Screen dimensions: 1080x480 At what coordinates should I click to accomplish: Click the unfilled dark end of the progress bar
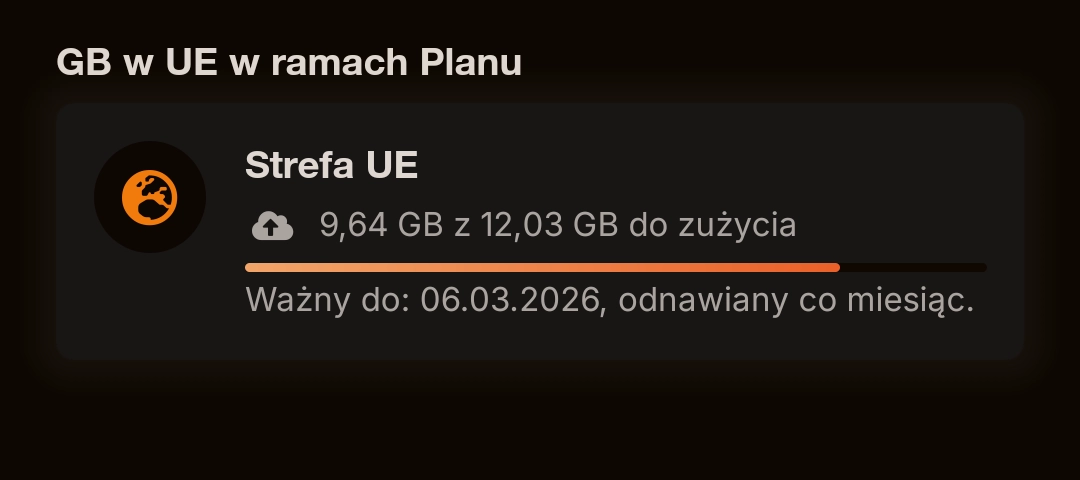912,267
